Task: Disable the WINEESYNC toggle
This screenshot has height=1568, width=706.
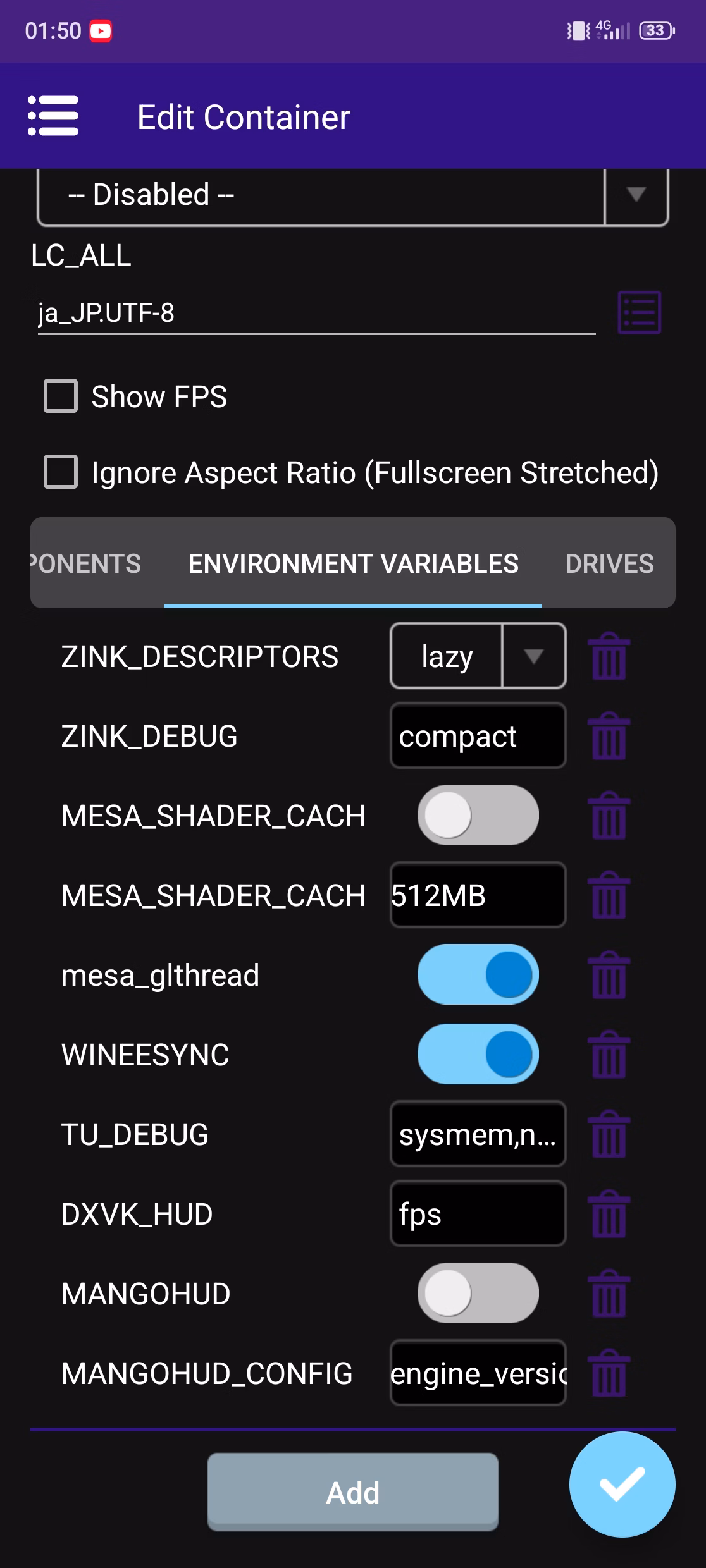Action: point(478,1055)
